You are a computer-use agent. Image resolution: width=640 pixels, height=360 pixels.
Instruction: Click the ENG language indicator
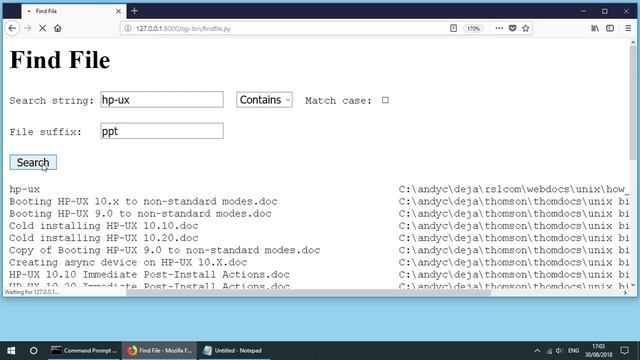tap(573, 351)
